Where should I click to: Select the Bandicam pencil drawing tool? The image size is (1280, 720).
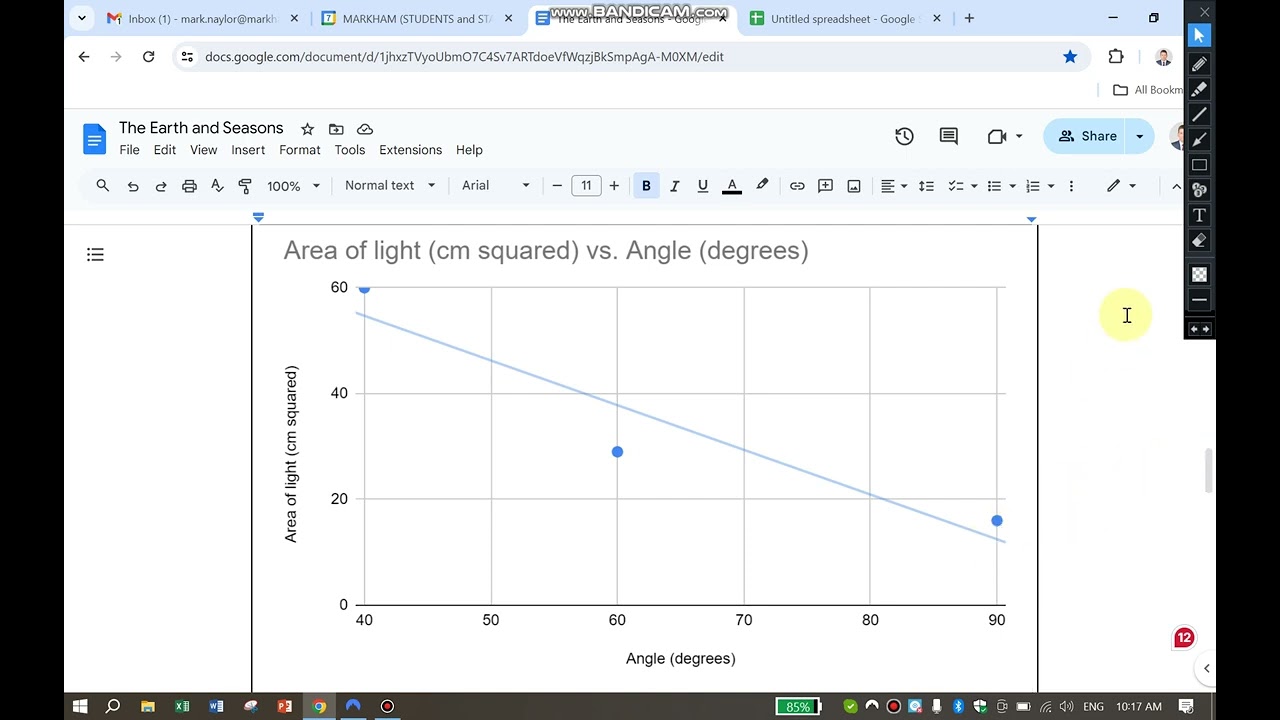point(1199,64)
